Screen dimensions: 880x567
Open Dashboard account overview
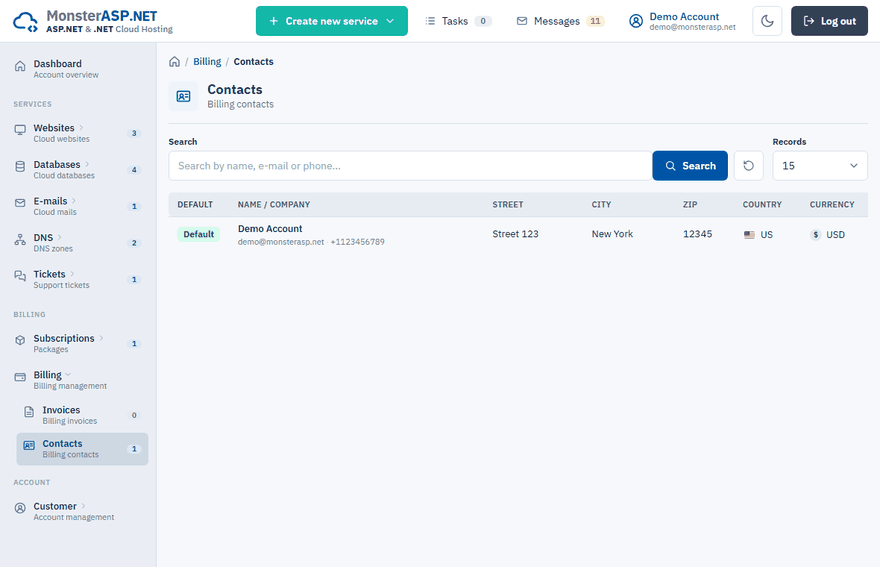(x=79, y=68)
